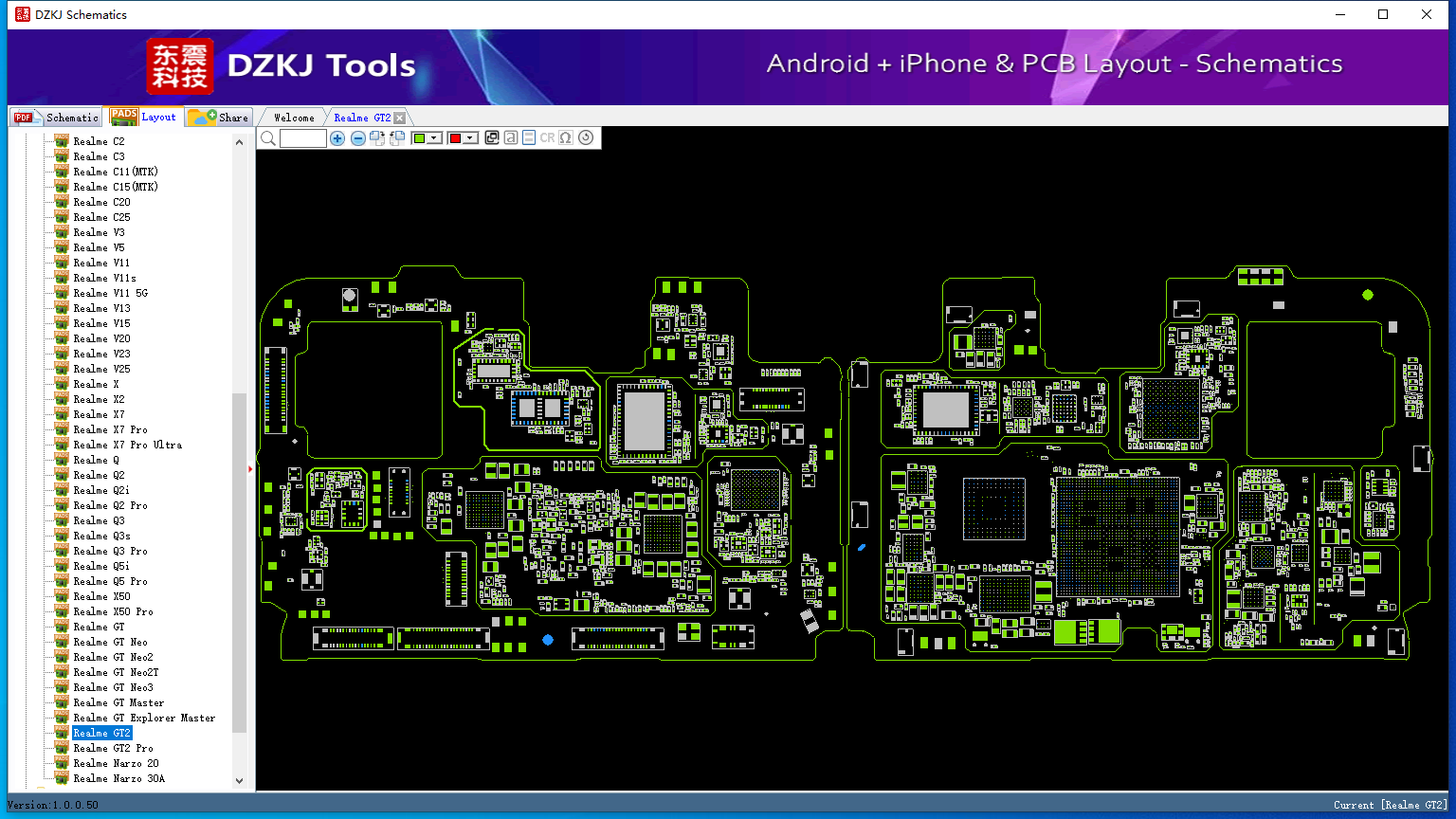Click the device list scrollbar up arrow
This screenshot has width=1456, height=819.
[239, 142]
